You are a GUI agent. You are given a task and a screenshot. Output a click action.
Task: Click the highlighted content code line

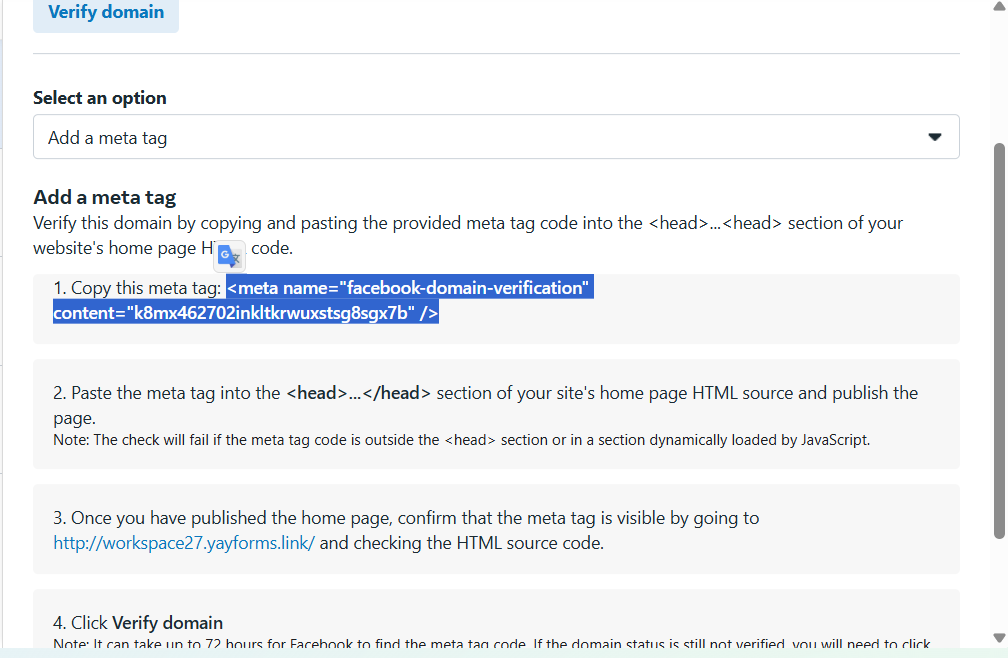245,313
